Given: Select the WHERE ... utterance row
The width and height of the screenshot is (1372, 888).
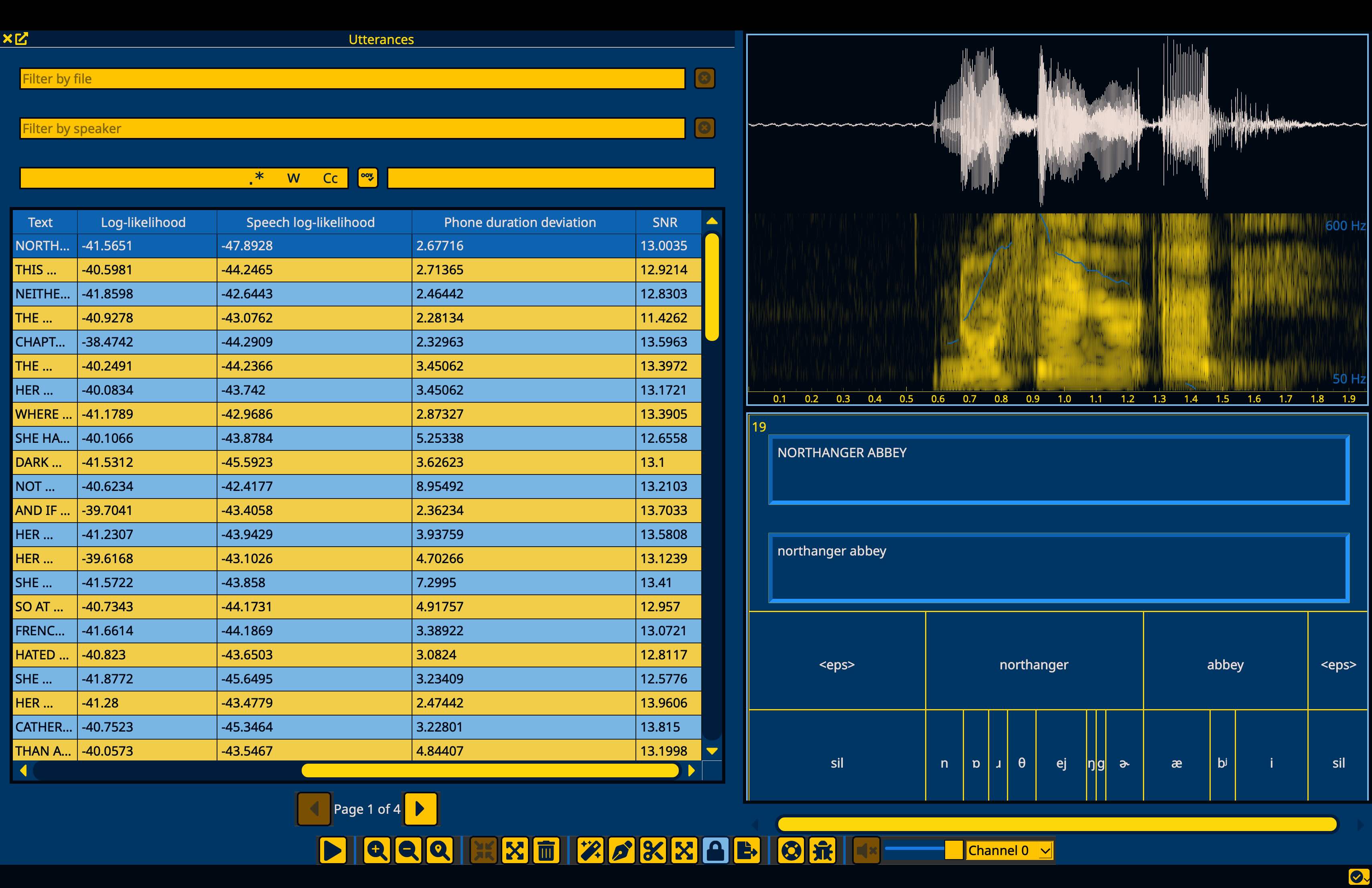Looking at the screenshot, I should (357, 414).
